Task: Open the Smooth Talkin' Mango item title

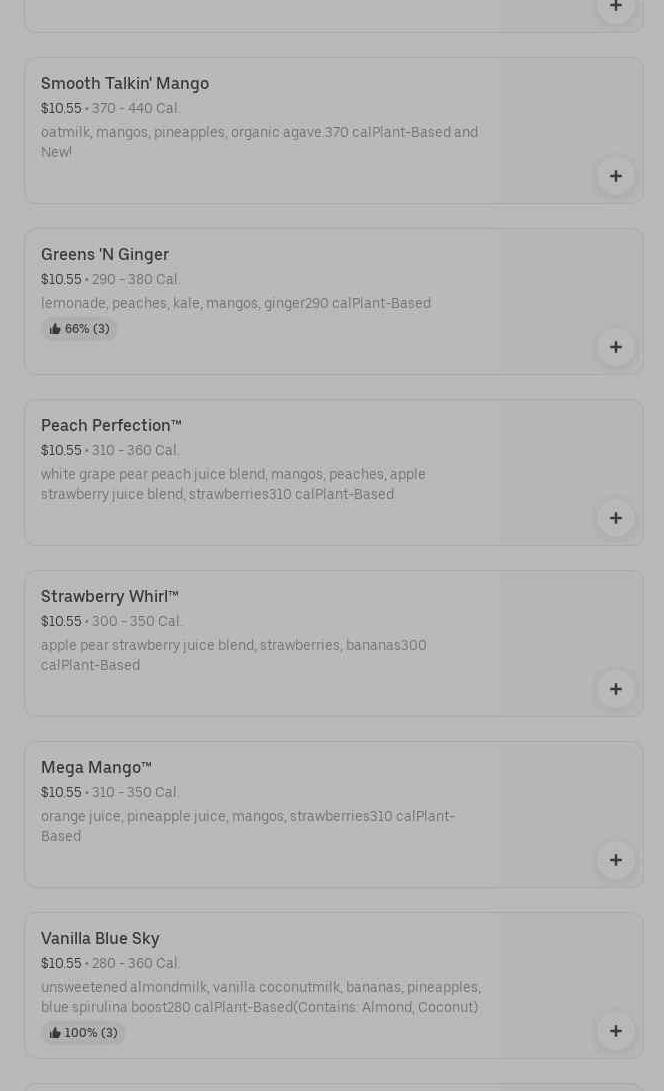Action: click(x=125, y=84)
